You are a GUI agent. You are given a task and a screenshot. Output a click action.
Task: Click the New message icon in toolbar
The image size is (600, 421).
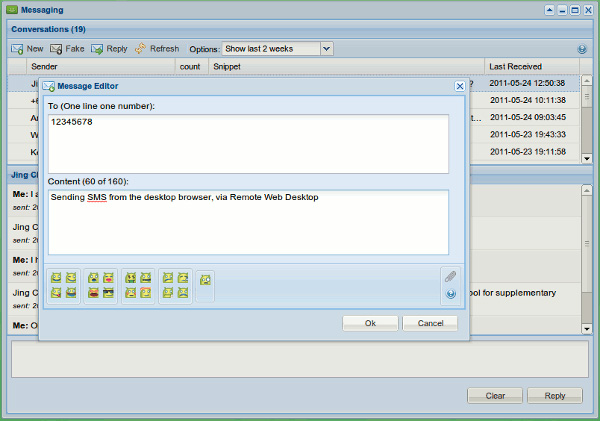(x=17, y=49)
